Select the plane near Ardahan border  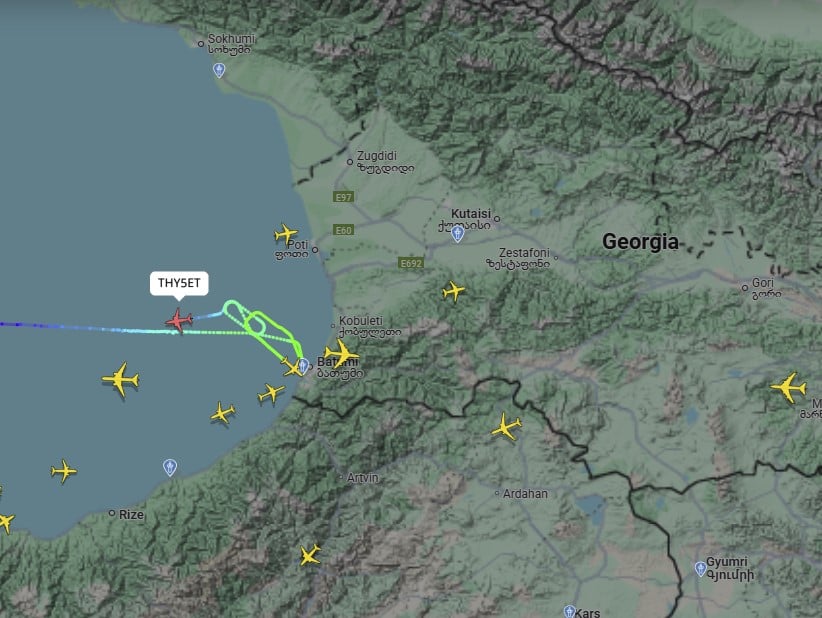506,426
